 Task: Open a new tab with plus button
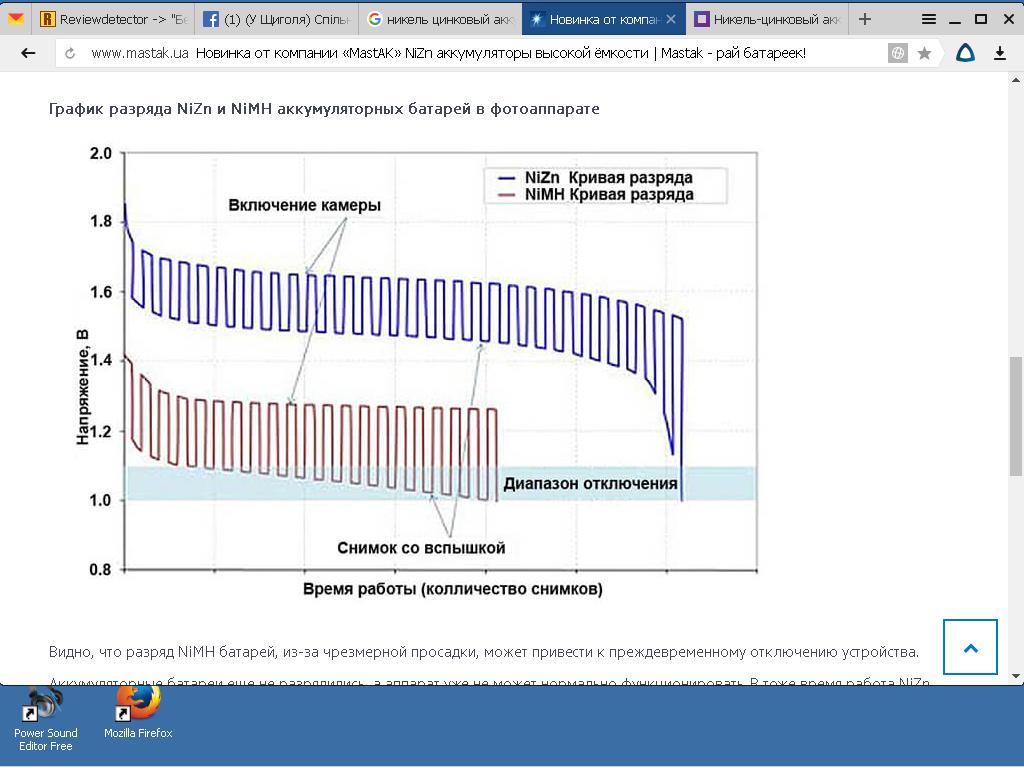pyautogui.click(x=865, y=19)
